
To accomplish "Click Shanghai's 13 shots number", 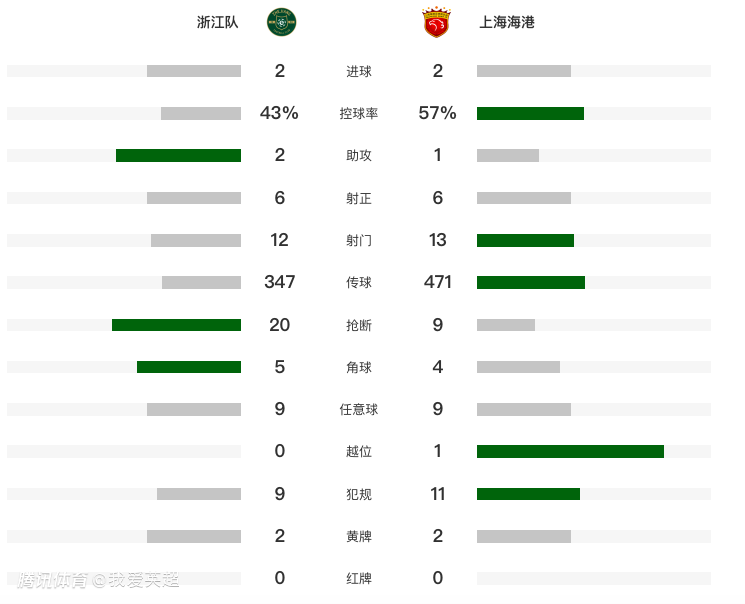I will click(x=438, y=240).
